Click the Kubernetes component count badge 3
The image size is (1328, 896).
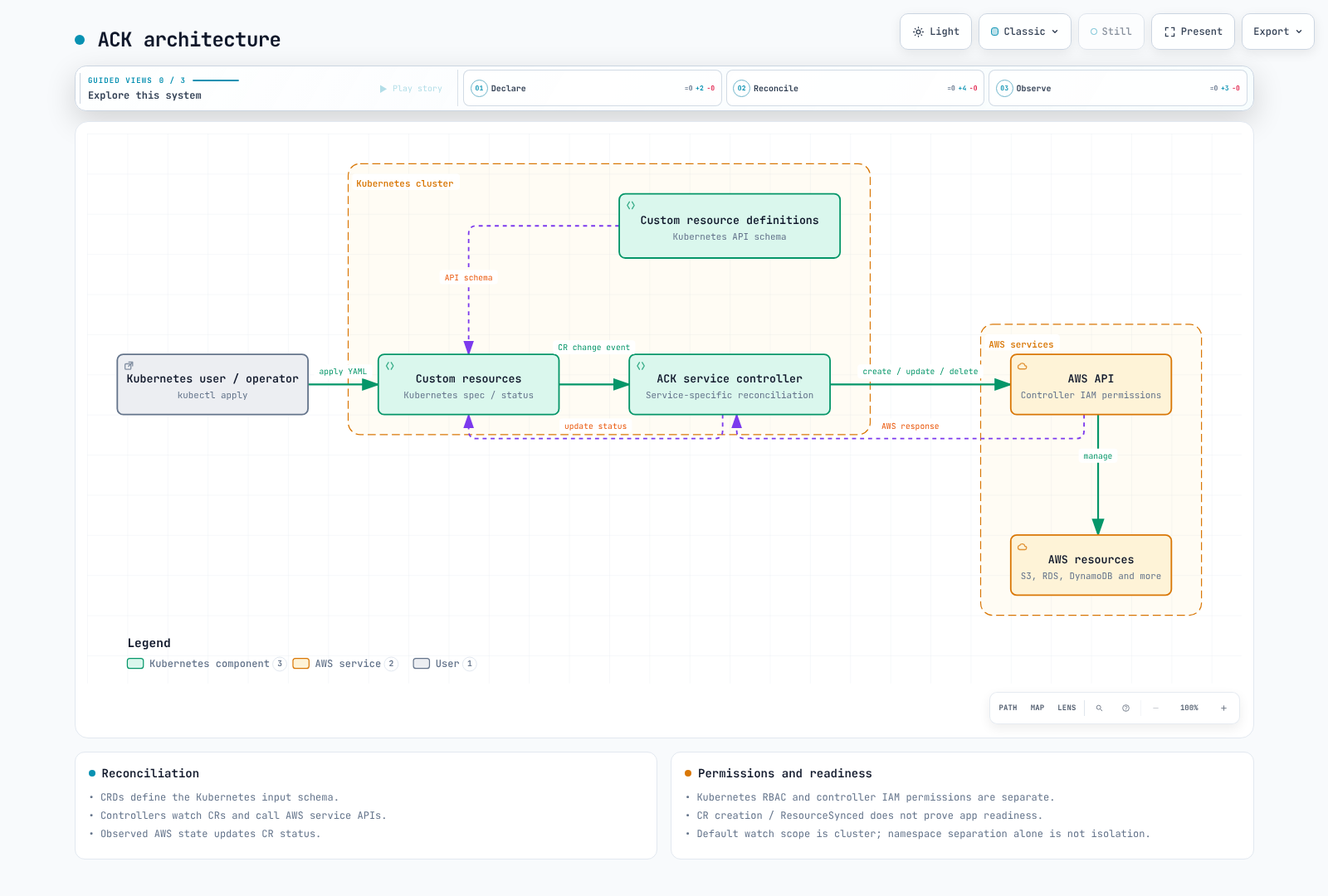pos(280,664)
